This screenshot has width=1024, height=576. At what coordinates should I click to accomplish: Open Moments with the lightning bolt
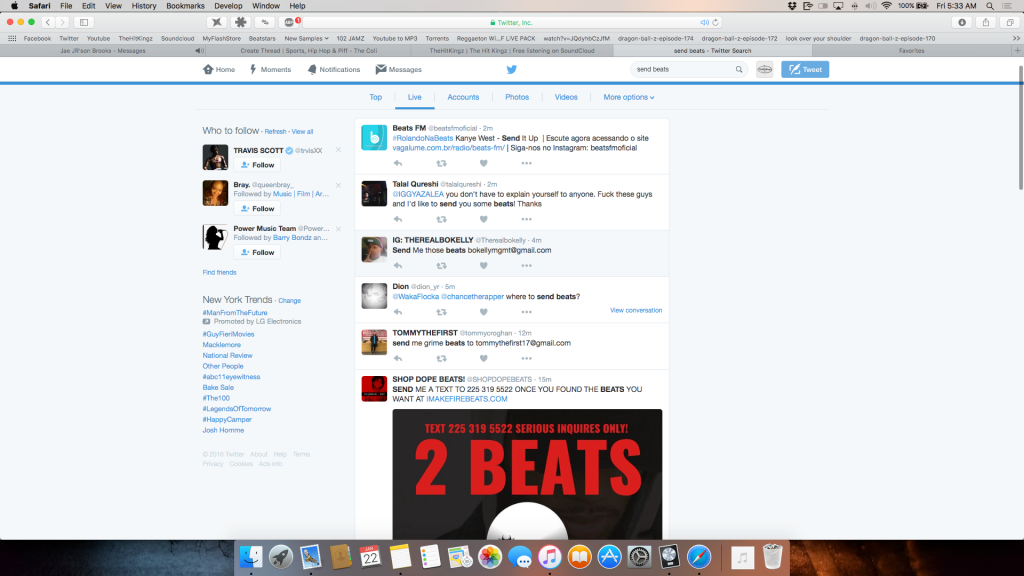[x=270, y=69]
